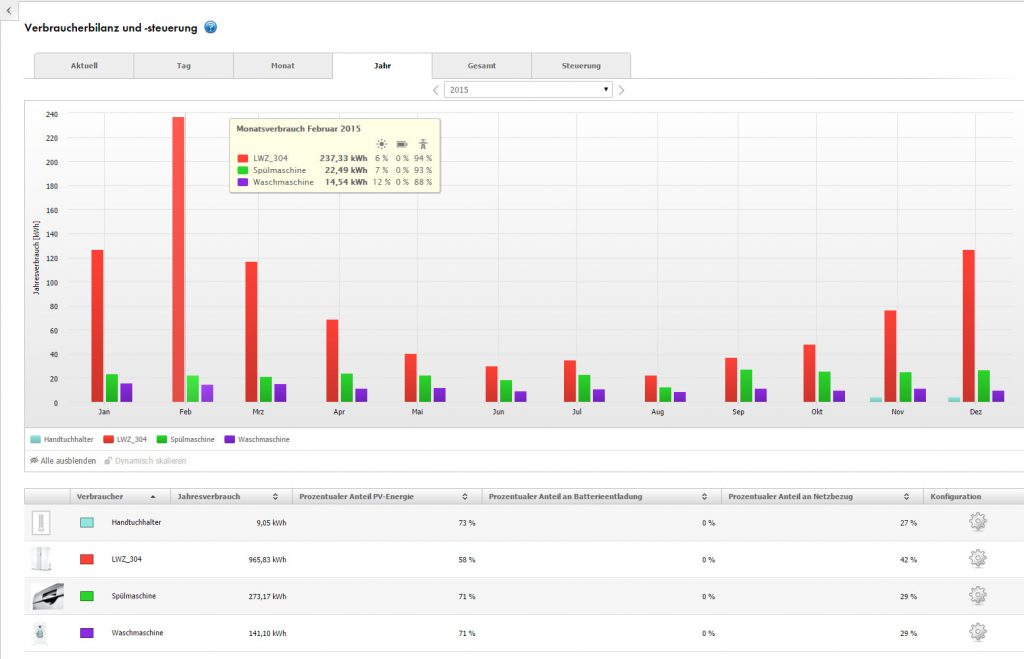Viewport: 1024px width, 659px height.
Task: Sort by Jahresverbrauch column
Action: [229, 496]
